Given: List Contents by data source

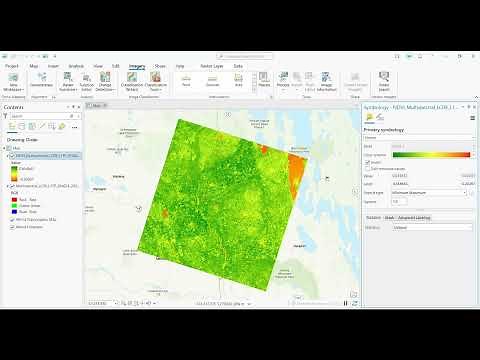Looking at the screenshot, I should 22,127.
